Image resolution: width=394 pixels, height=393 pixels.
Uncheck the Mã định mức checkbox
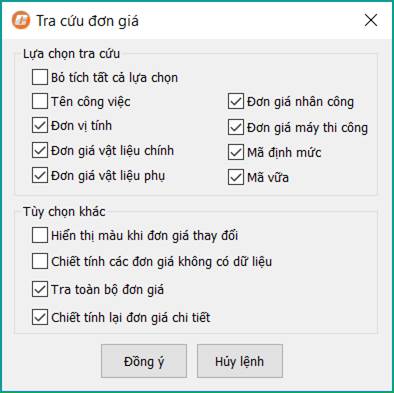pos(236,152)
